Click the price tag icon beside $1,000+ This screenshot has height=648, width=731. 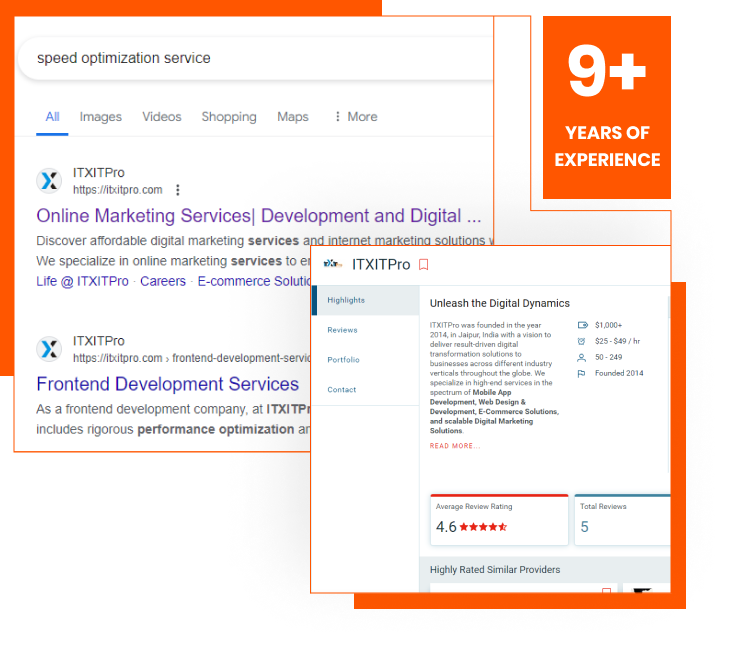pyautogui.click(x=582, y=325)
